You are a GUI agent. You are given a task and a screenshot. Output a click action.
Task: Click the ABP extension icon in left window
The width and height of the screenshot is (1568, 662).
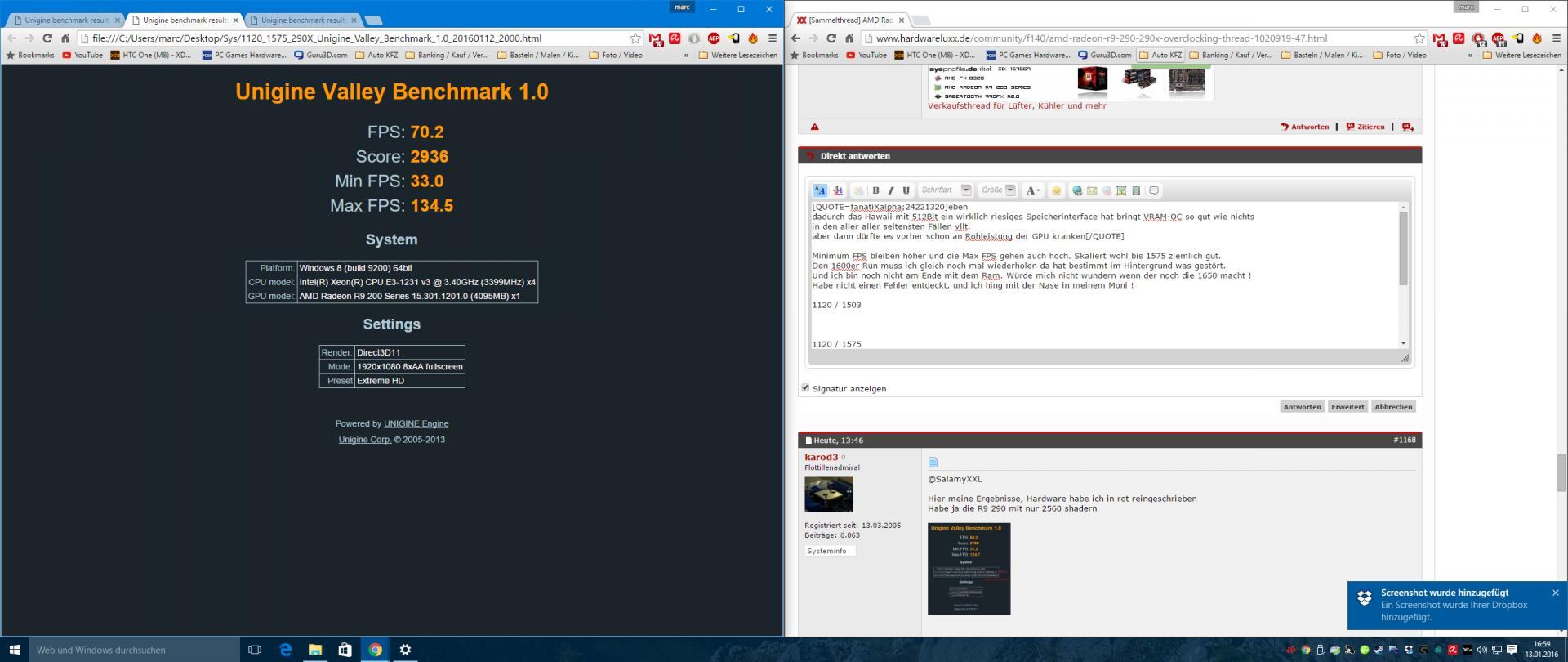[x=713, y=38]
